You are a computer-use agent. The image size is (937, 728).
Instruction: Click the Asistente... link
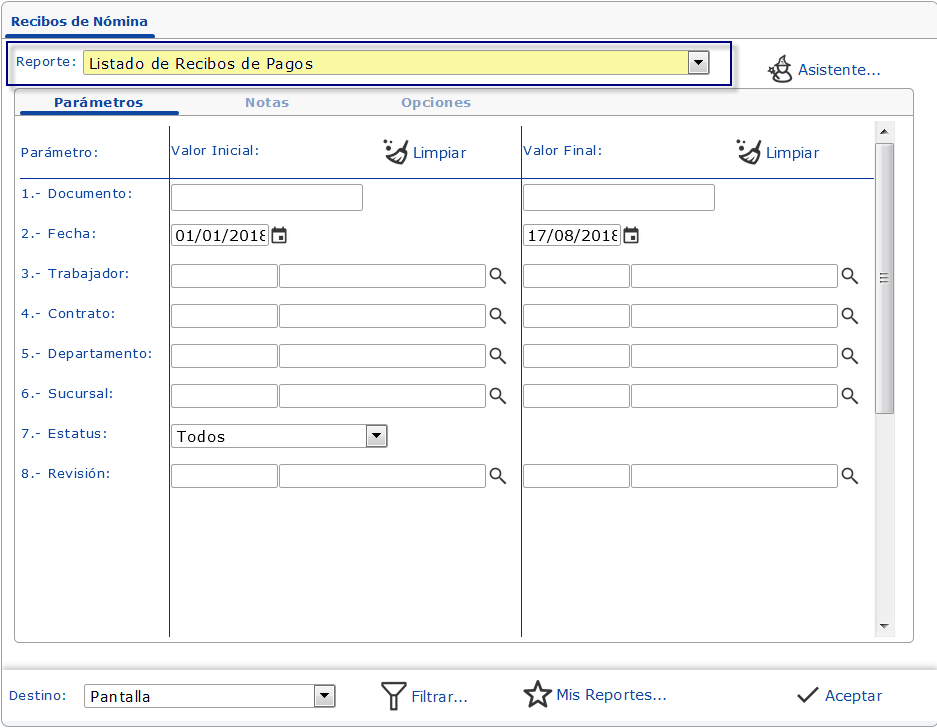839,70
